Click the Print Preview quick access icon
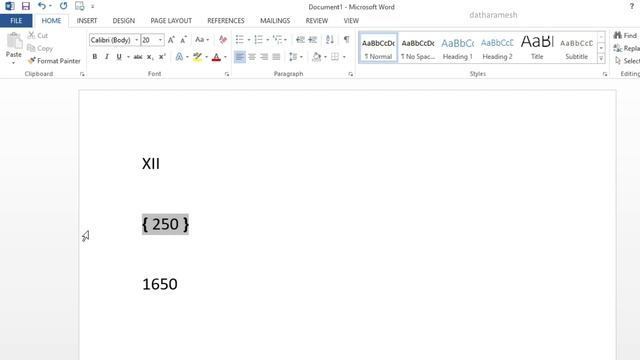 79,6
